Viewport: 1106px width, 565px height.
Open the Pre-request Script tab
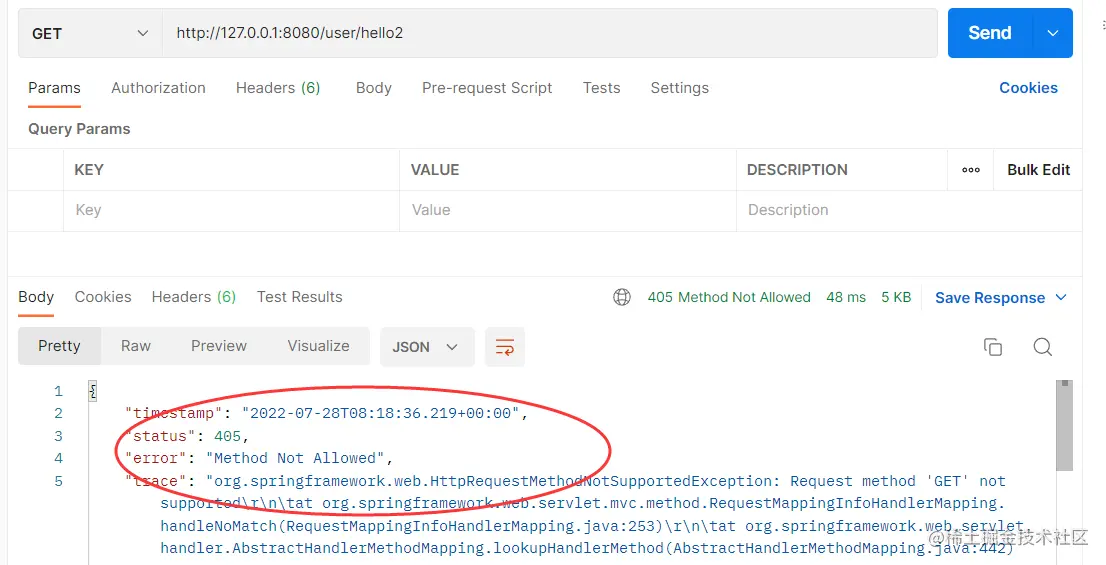click(x=487, y=88)
